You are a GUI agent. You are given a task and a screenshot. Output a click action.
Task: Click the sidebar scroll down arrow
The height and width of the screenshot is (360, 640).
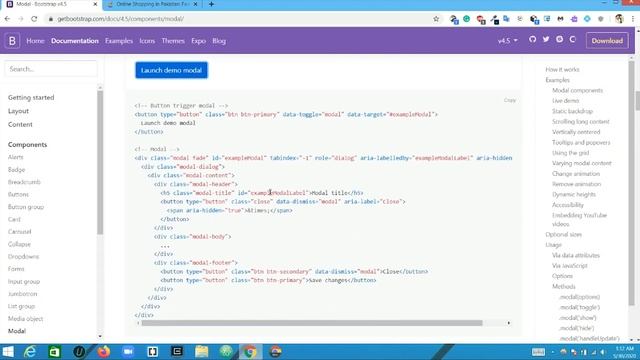pyautogui.click(x=100, y=336)
